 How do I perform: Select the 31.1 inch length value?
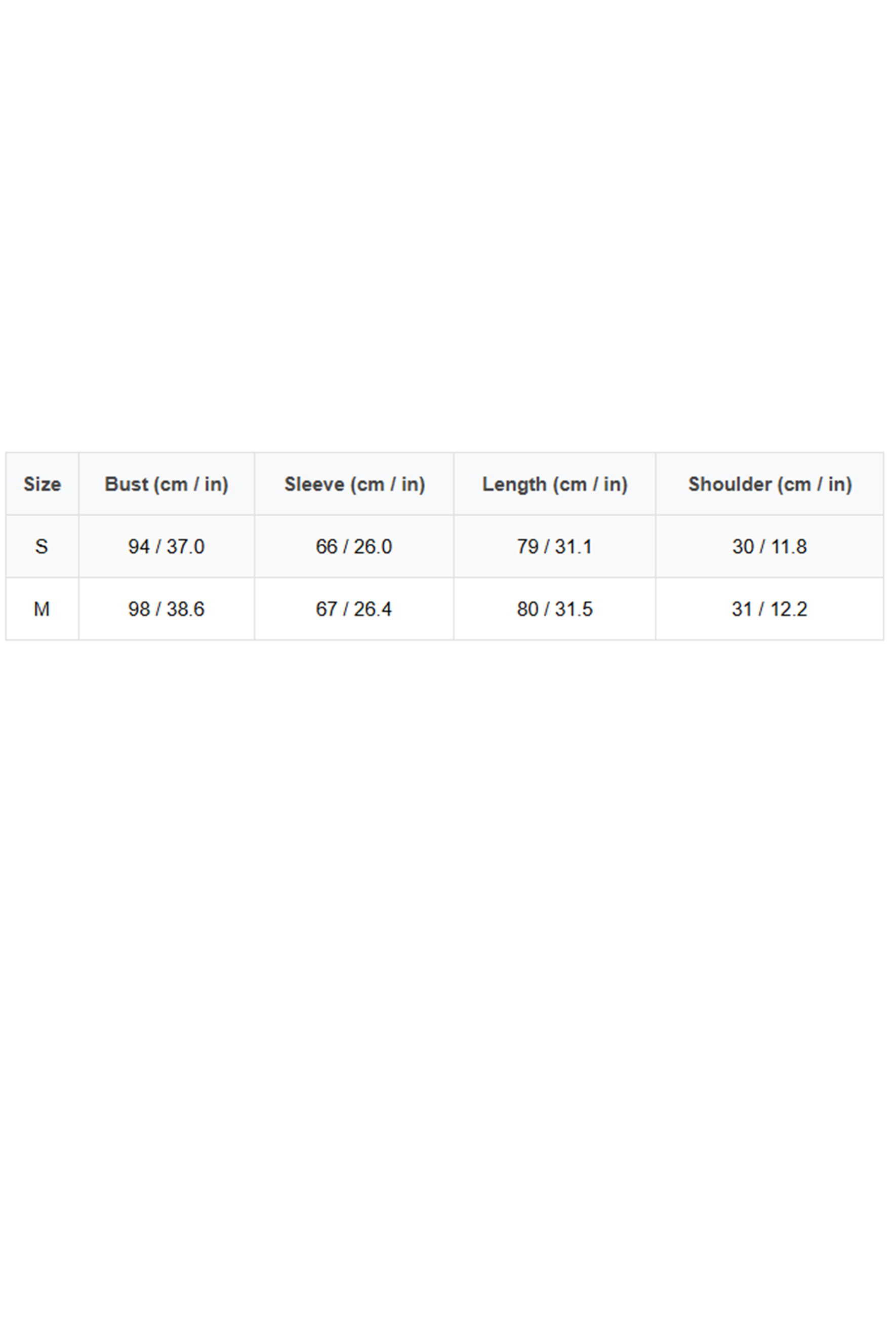573,546
